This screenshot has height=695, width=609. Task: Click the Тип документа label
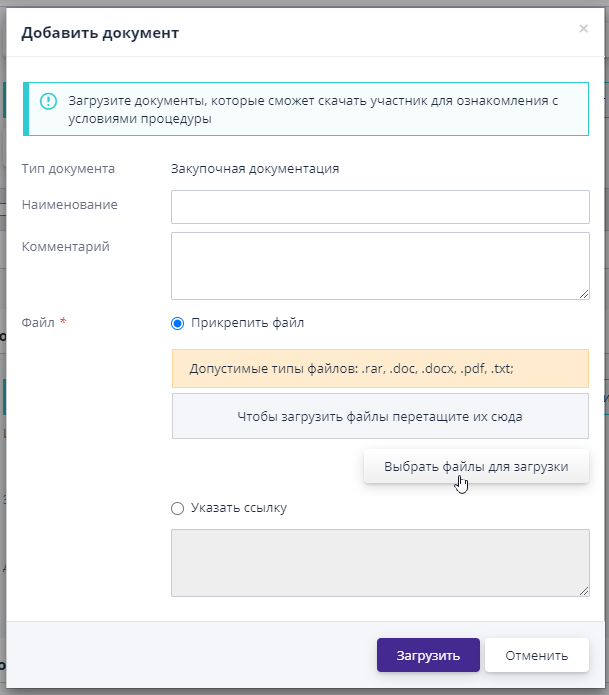(x=68, y=169)
